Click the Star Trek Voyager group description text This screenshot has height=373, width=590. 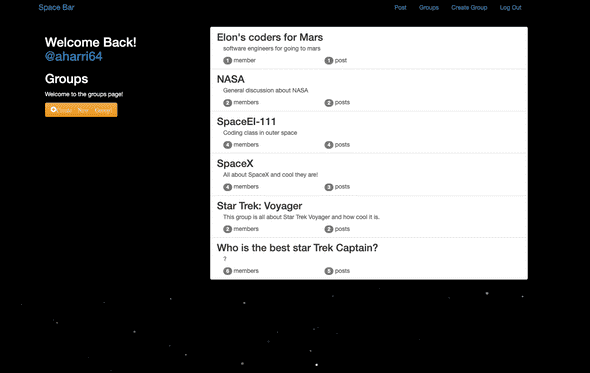tap(301, 217)
